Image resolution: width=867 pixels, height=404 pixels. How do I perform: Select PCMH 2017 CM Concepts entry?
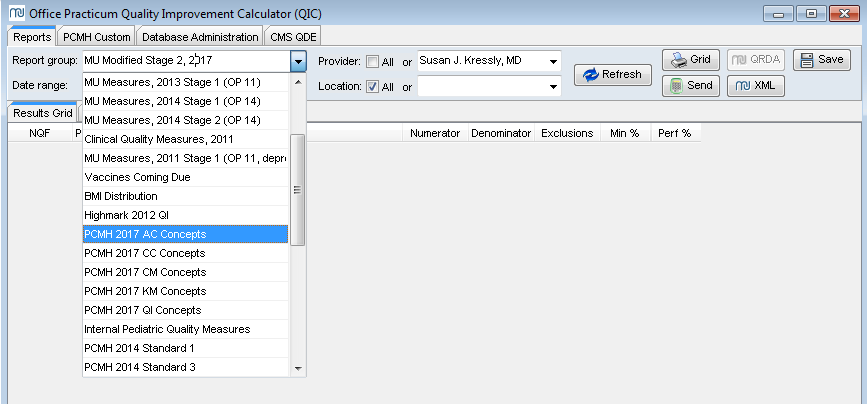pos(186,272)
